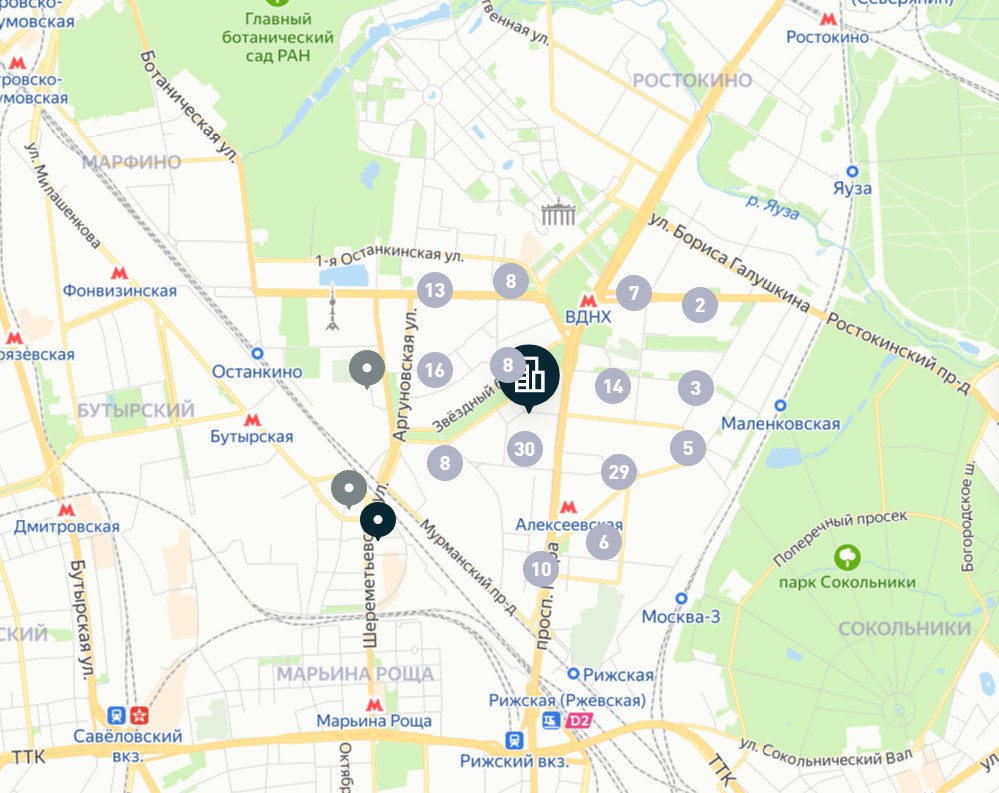Select cluster 7 beside ВДНХ metro
Viewport: 999px width, 793px height.
click(633, 293)
